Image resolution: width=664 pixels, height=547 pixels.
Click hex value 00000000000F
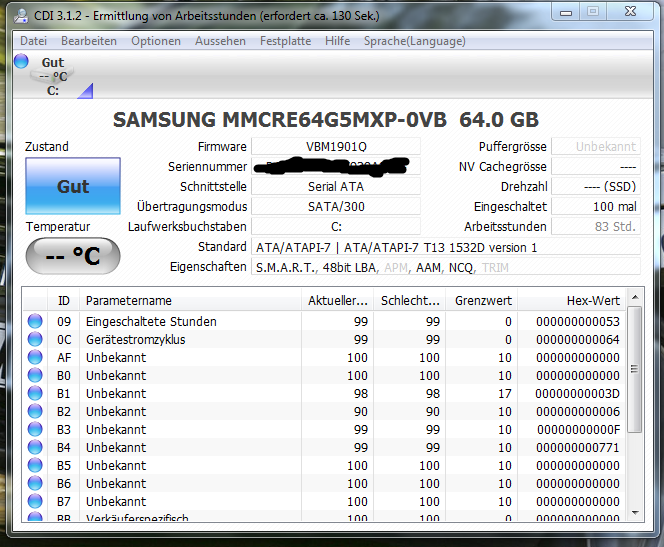click(578, 430)
